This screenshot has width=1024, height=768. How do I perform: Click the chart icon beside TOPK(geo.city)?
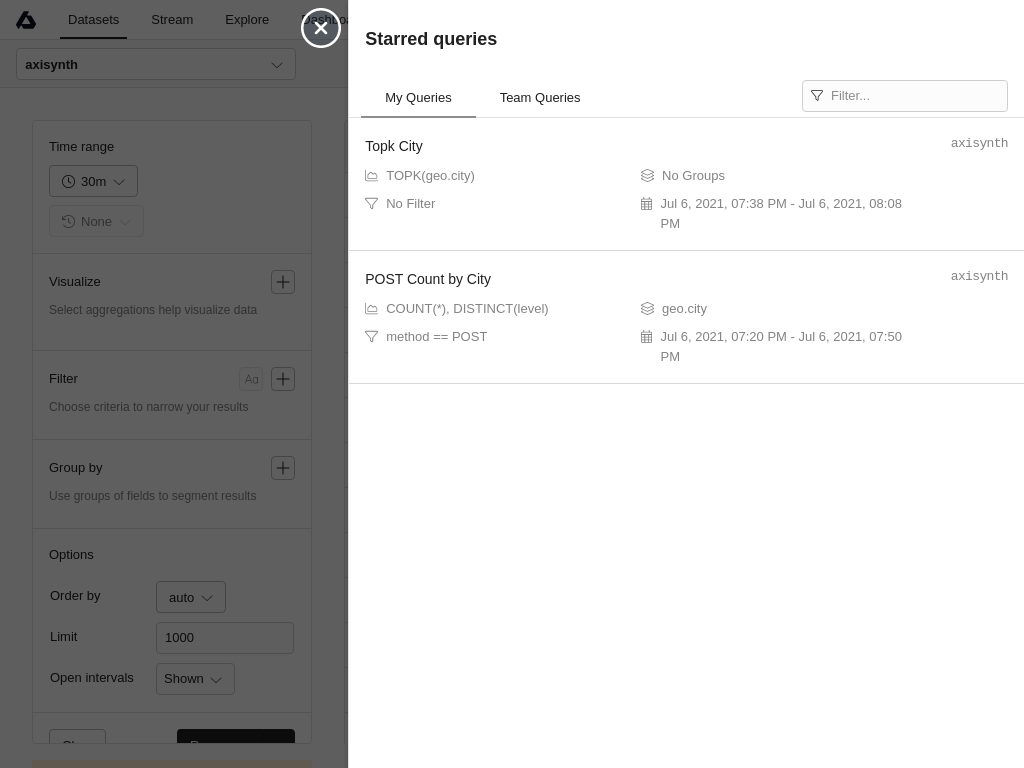click(x=371, y=176)
